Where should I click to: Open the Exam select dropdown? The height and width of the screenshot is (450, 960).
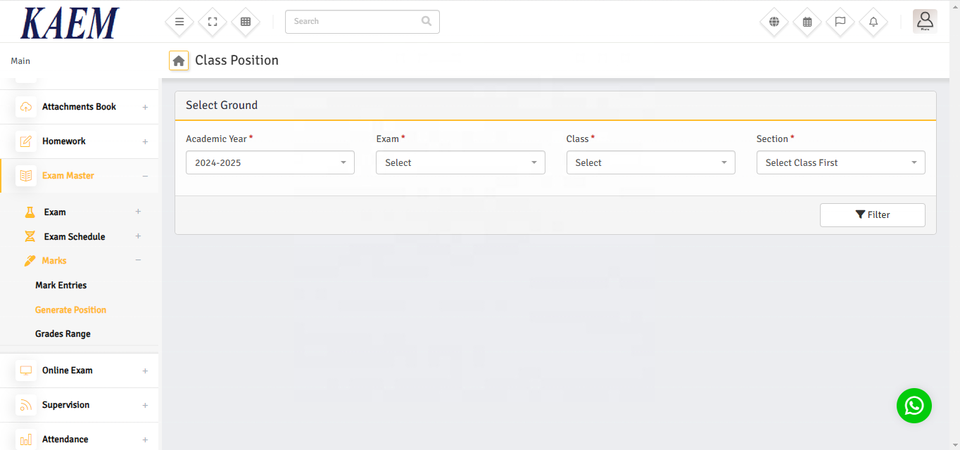(x=460, y=162)
